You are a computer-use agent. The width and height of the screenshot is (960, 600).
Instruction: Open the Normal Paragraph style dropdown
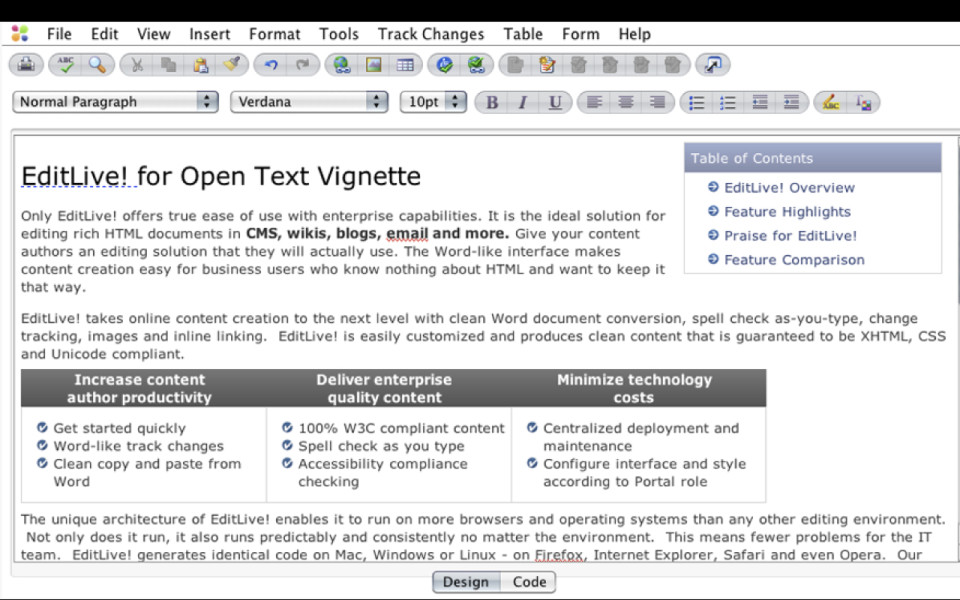[x=115, y=102]
